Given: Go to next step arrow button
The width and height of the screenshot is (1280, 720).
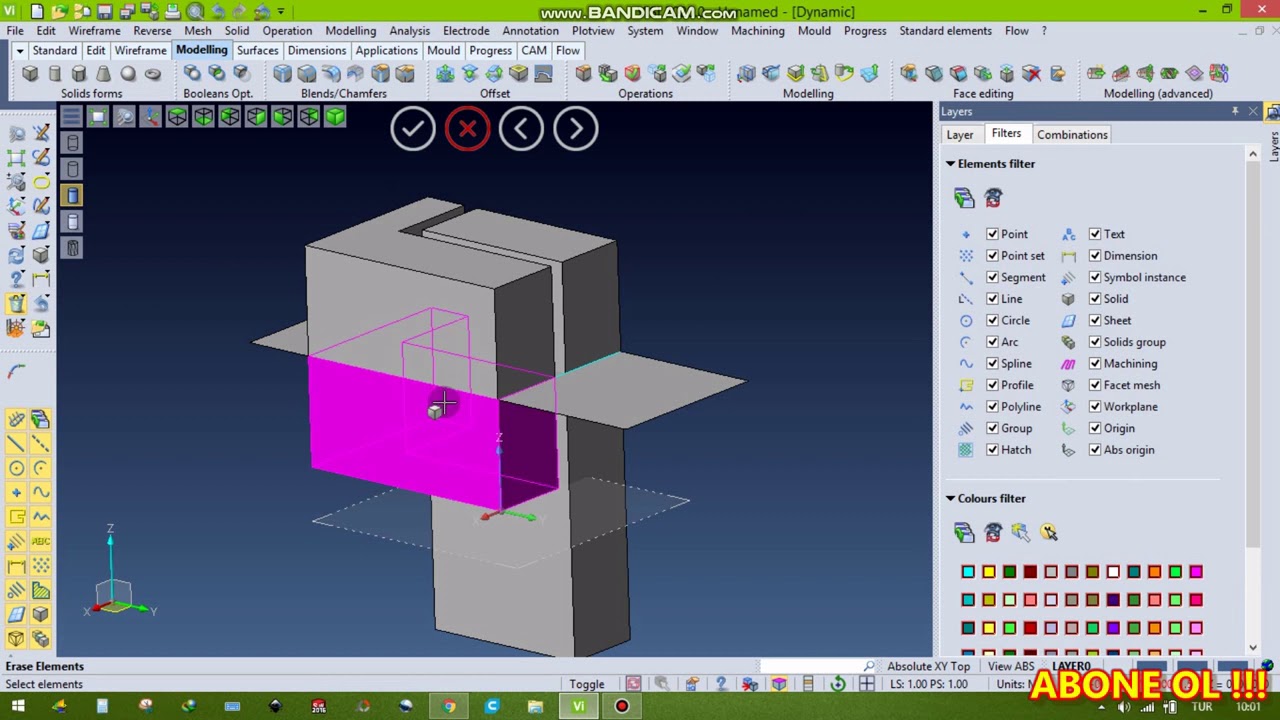Looking at the screenshot, I should (576, 128).
